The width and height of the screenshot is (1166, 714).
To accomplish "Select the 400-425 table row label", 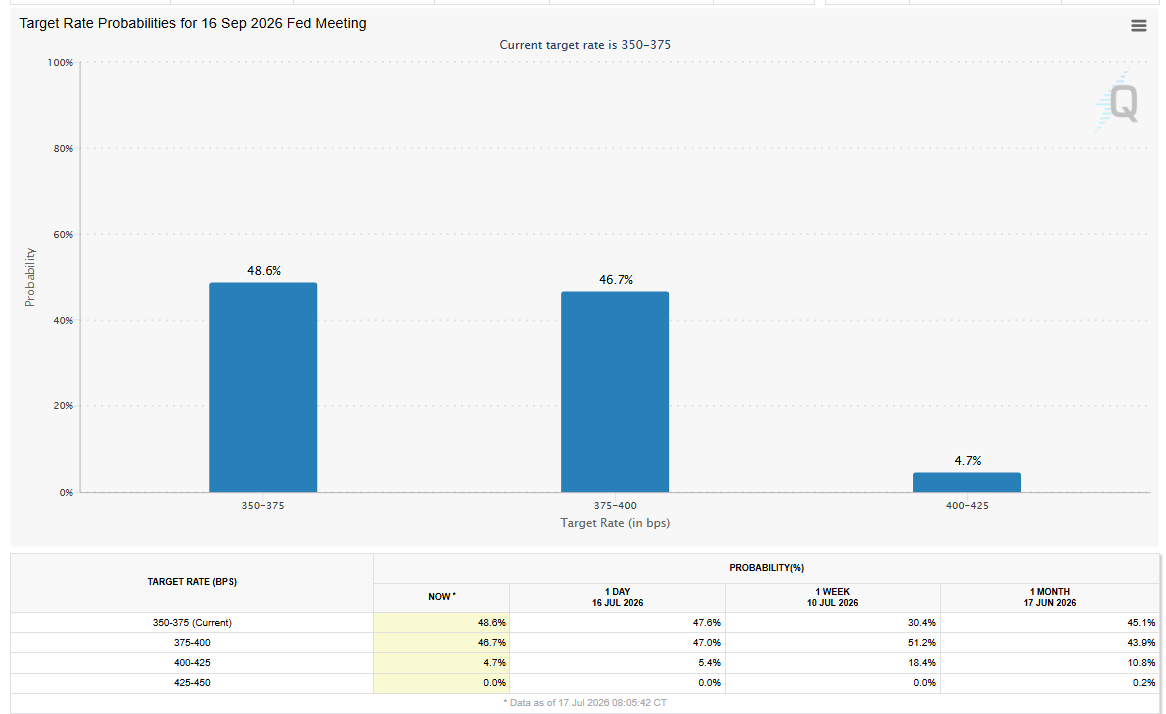I will click(x=192, y=663).
